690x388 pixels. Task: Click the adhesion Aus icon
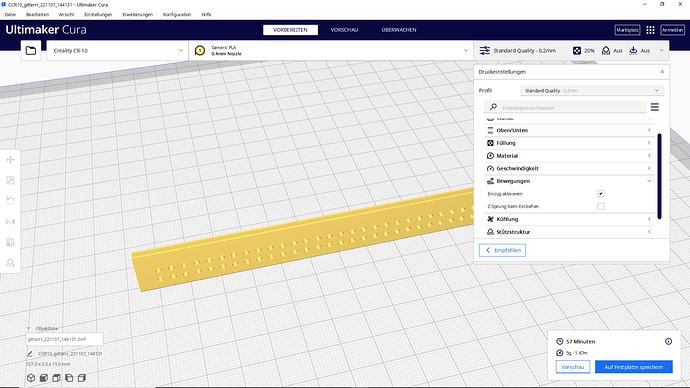(633, 51)
